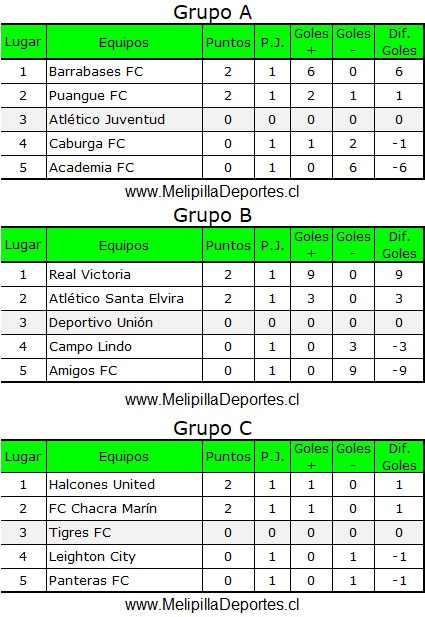
Task: Select the Deportivo Unión row
Action: click(x=212, y=323)
